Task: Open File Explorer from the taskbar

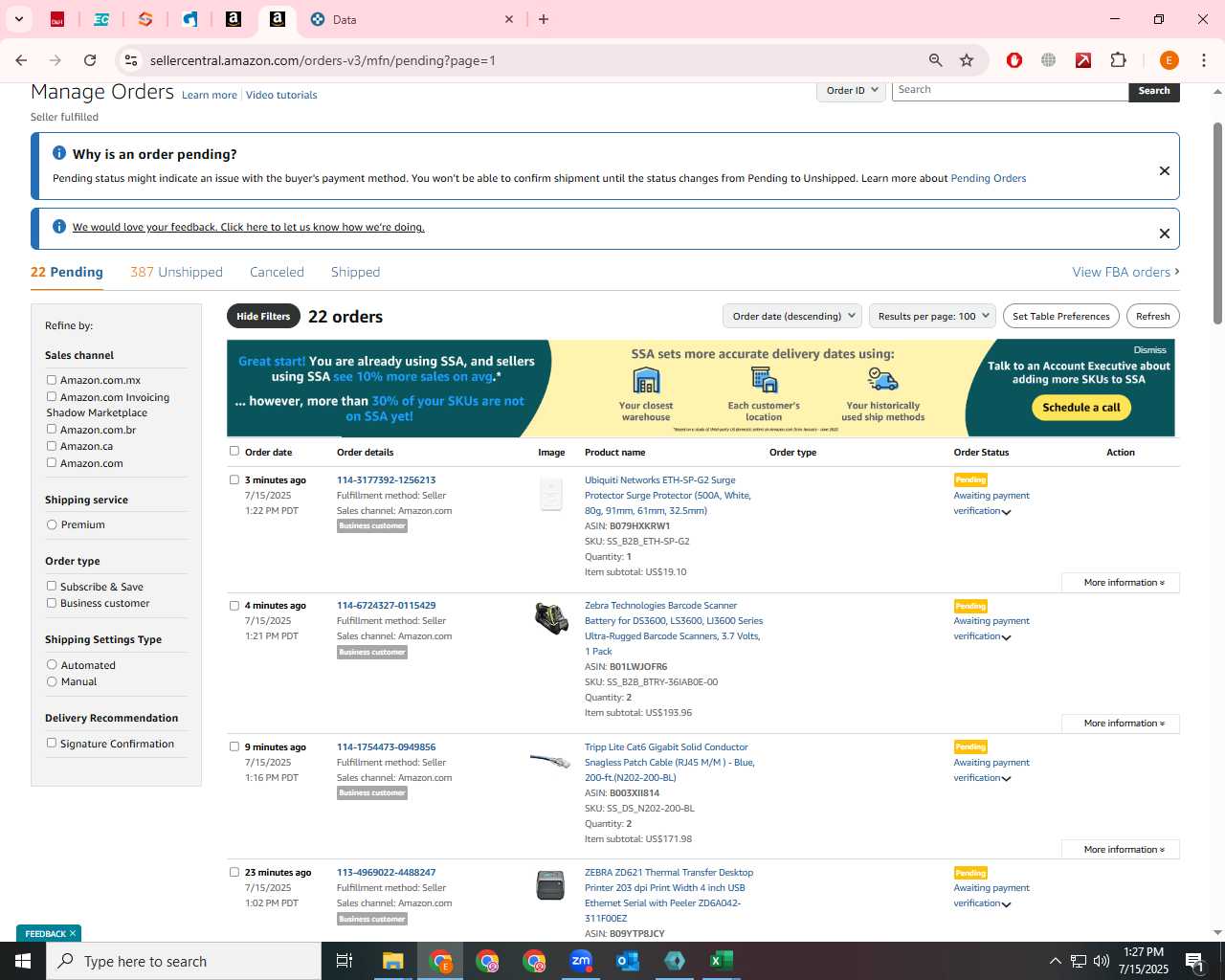Action: pyautogui.click(x=392, y=961)
